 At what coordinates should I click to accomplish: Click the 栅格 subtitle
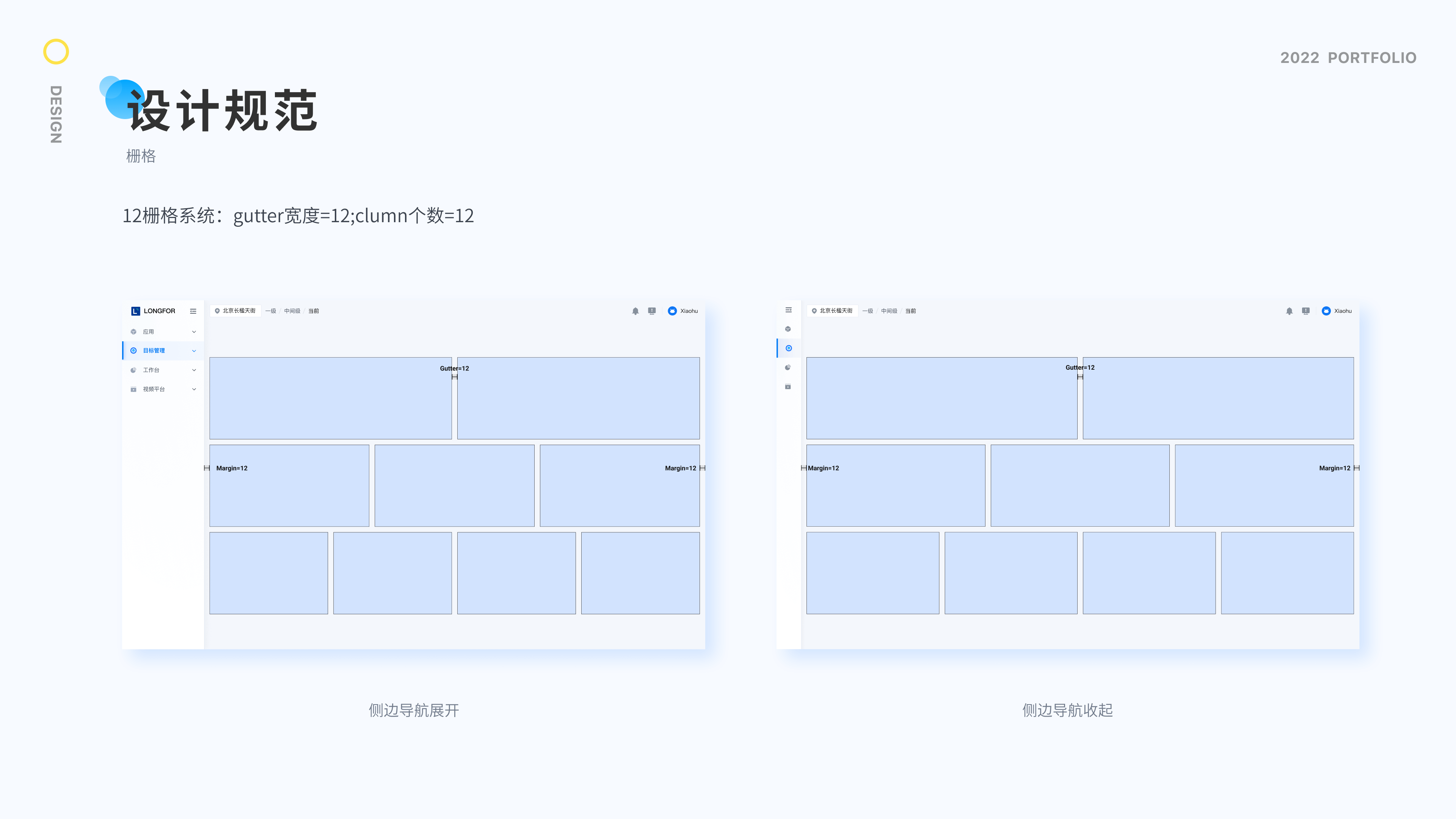pyautogui.click(x=141, y=156)
